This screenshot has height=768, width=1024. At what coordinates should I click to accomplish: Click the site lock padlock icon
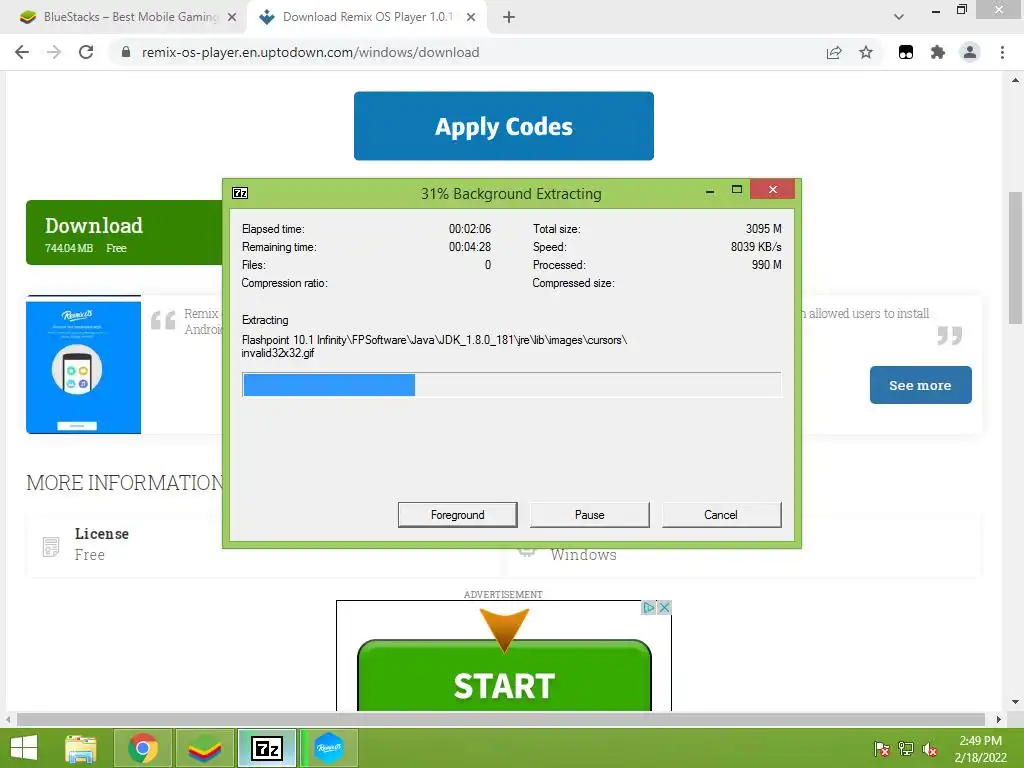click(x=126, y=52)
